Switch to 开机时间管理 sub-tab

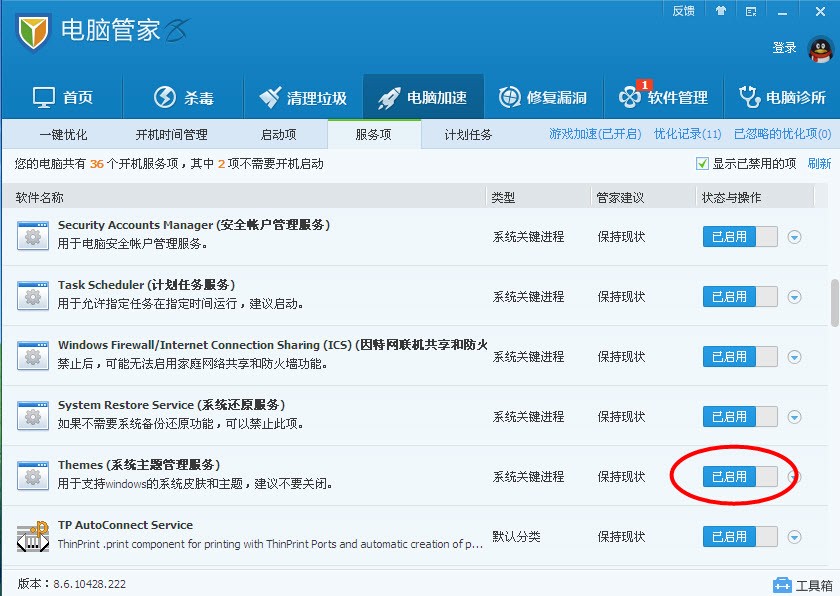pos(171,134)
